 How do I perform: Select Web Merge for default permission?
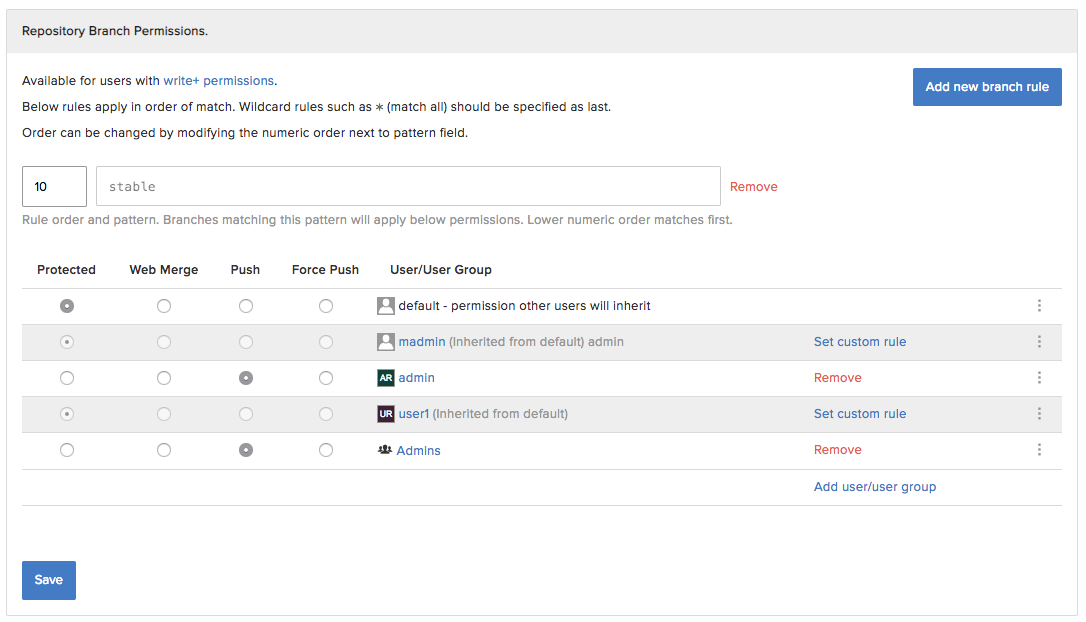pos(164,306)
